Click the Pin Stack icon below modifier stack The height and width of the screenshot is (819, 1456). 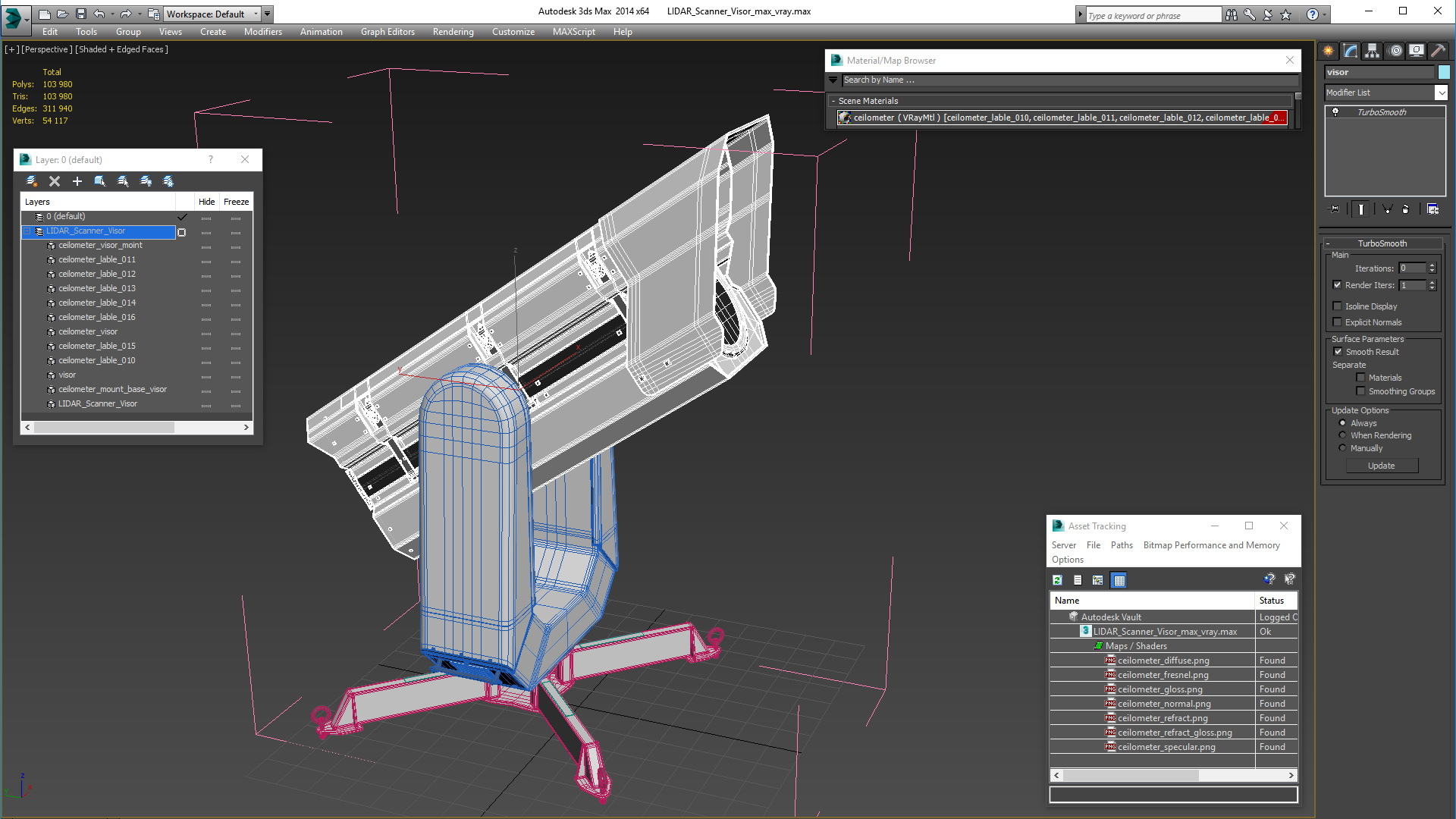1335,209
